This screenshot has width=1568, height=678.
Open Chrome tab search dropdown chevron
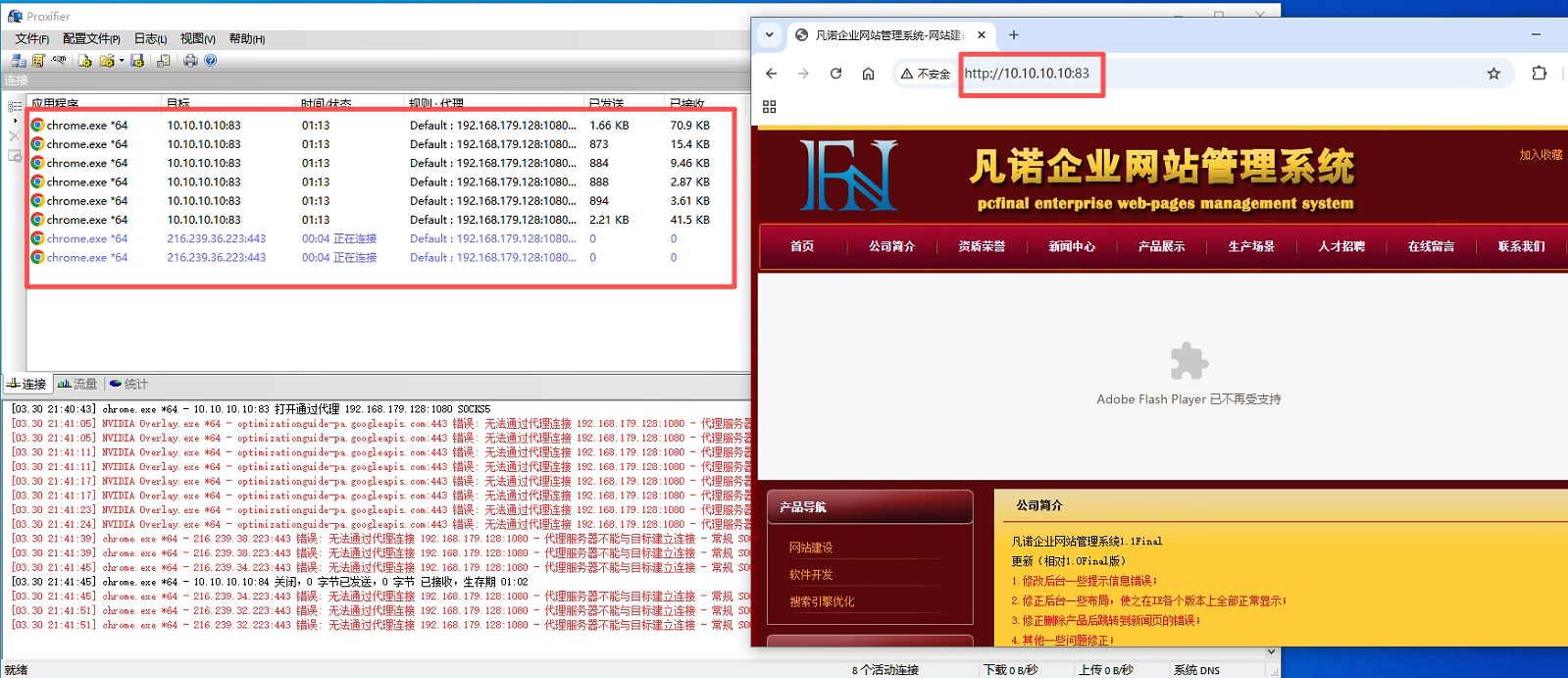(x=770, y=34)
